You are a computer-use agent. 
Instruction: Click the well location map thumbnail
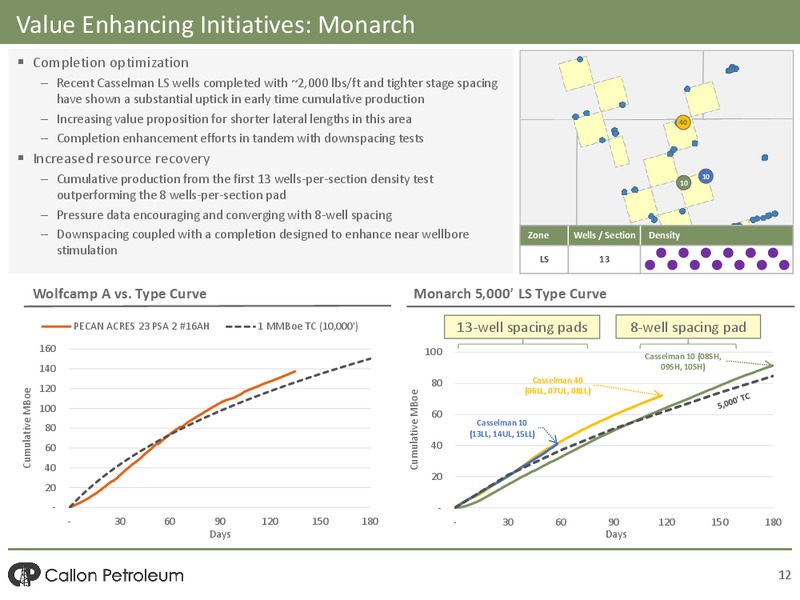coord(656,138)
